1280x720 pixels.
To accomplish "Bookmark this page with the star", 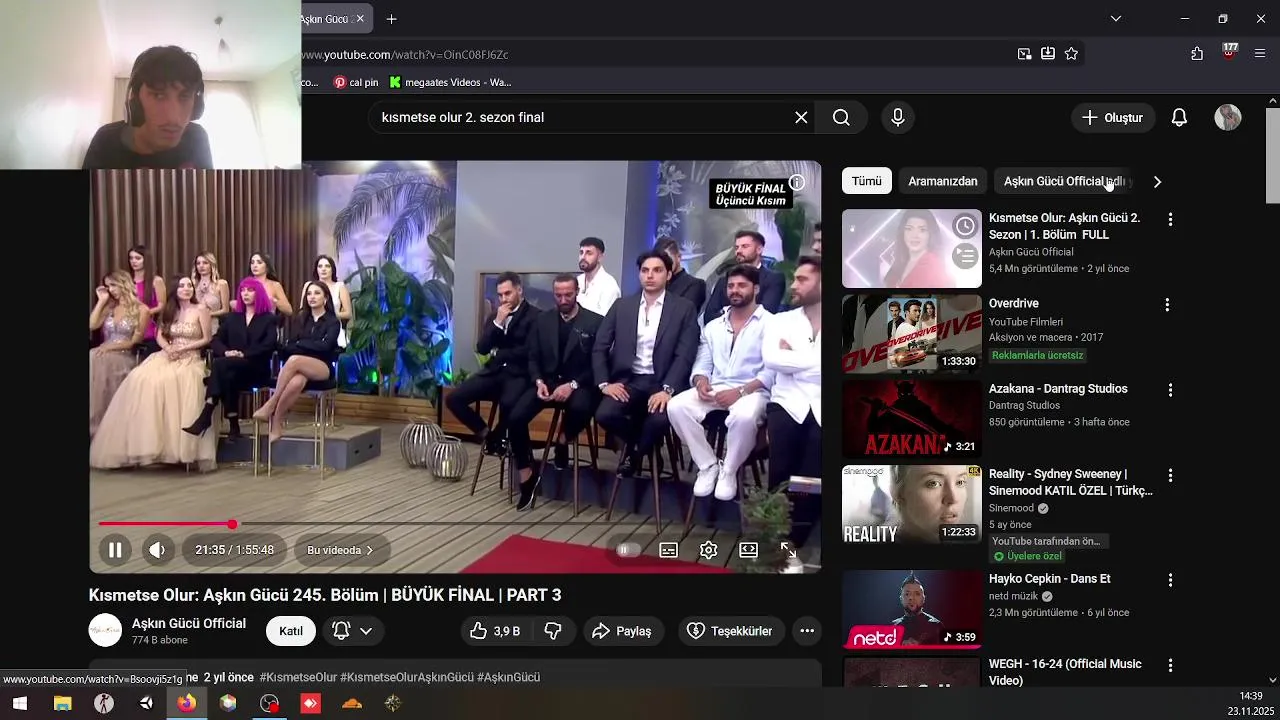I will click(1071, 54).
